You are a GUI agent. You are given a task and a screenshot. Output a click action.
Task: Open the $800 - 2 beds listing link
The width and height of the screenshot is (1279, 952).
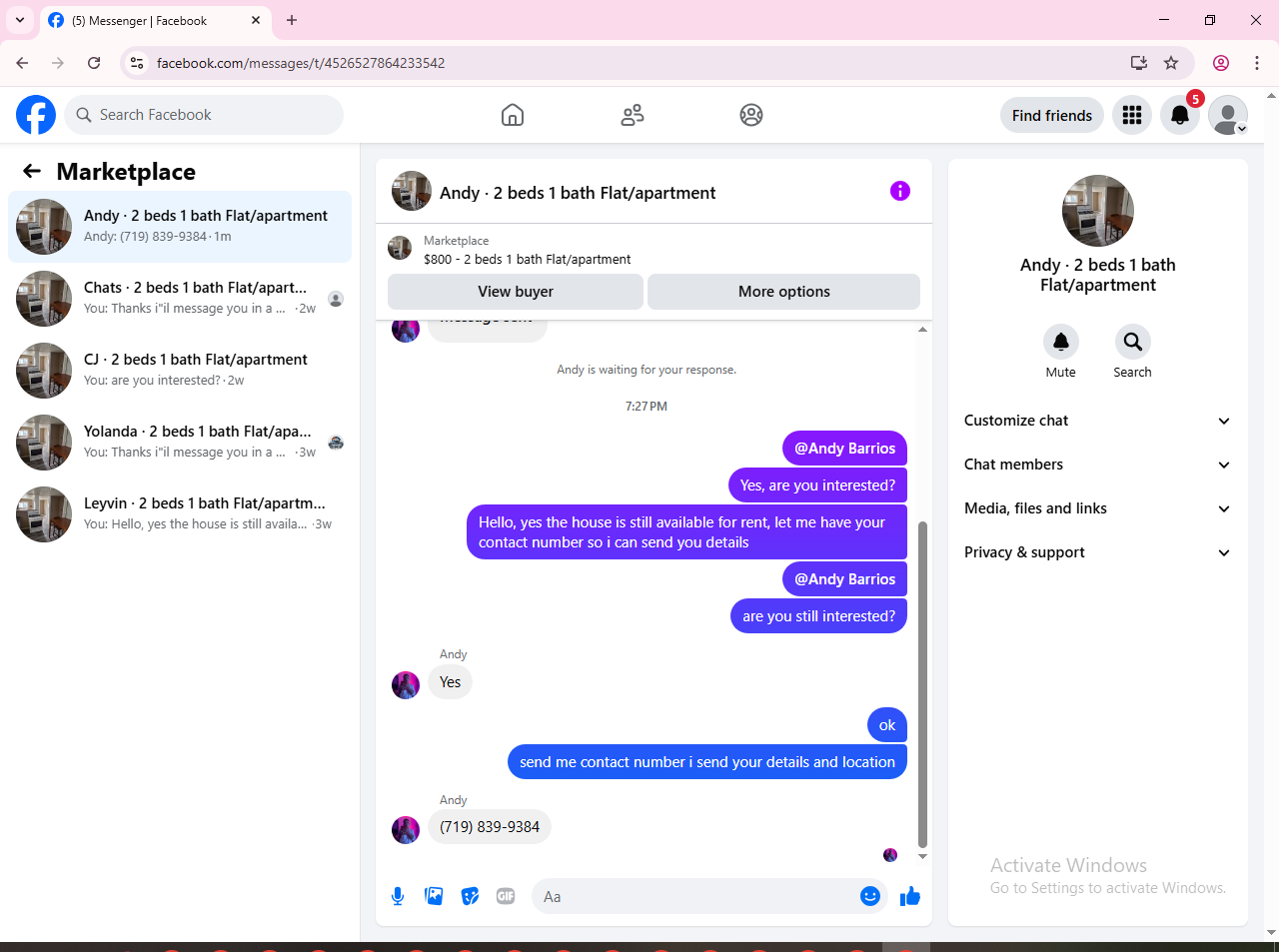tap(528, 259)
